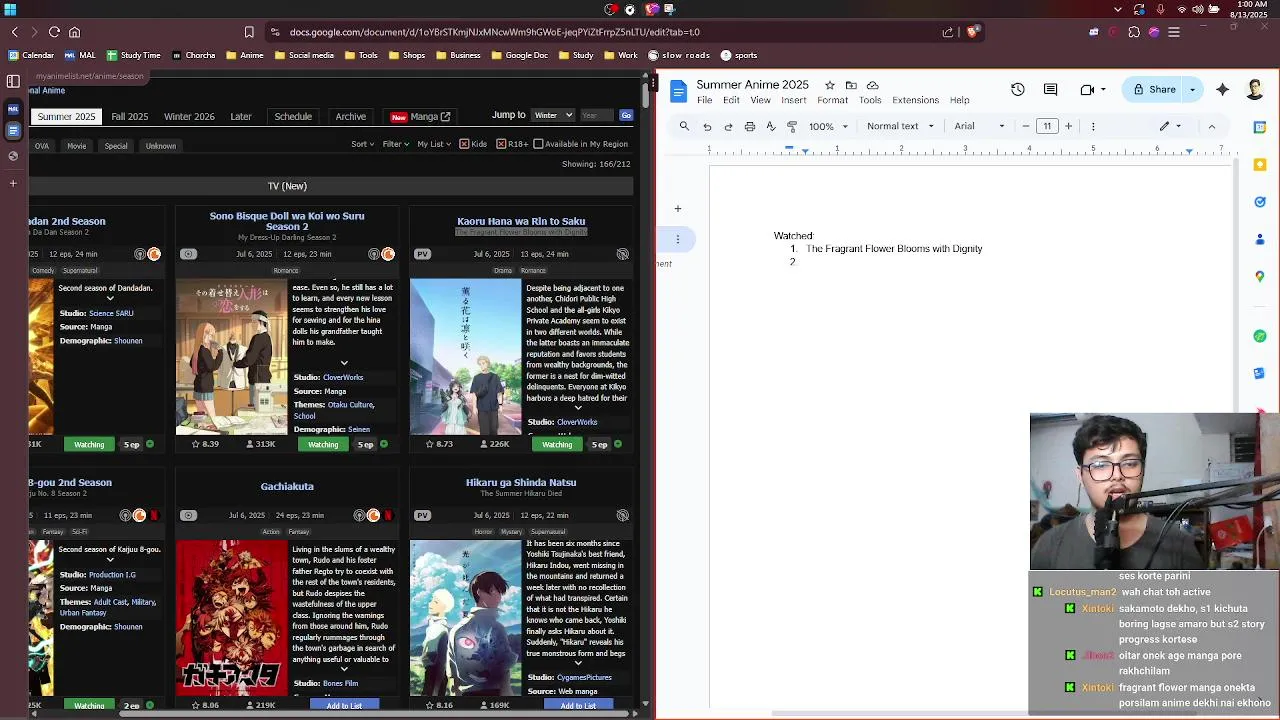Viewport: 1280px width, 720px height.
Task: Expand the My Dress-Up Darling synopsis
Action: click(x=344, y=363)
